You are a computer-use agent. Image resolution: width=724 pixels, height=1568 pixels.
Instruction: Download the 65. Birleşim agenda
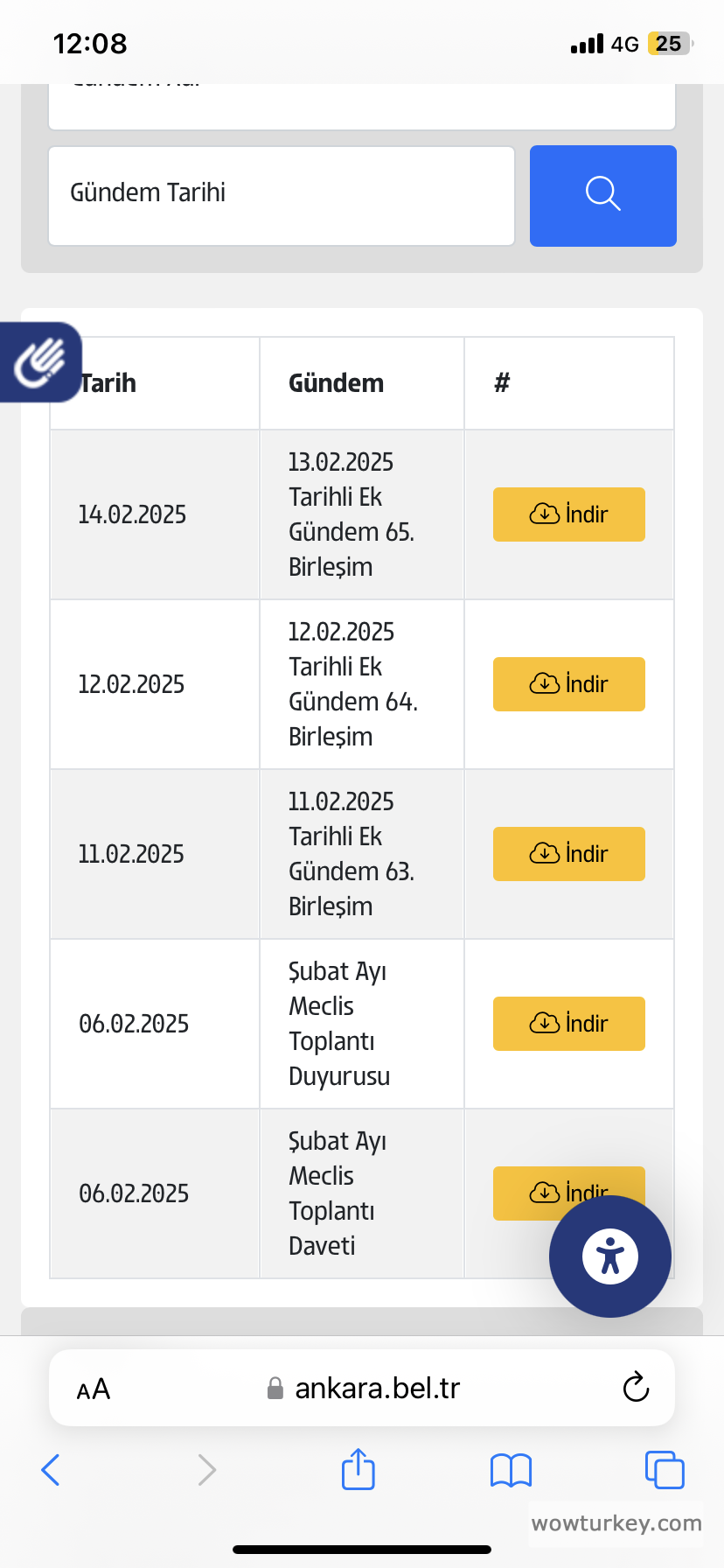(x=568, y=514)
